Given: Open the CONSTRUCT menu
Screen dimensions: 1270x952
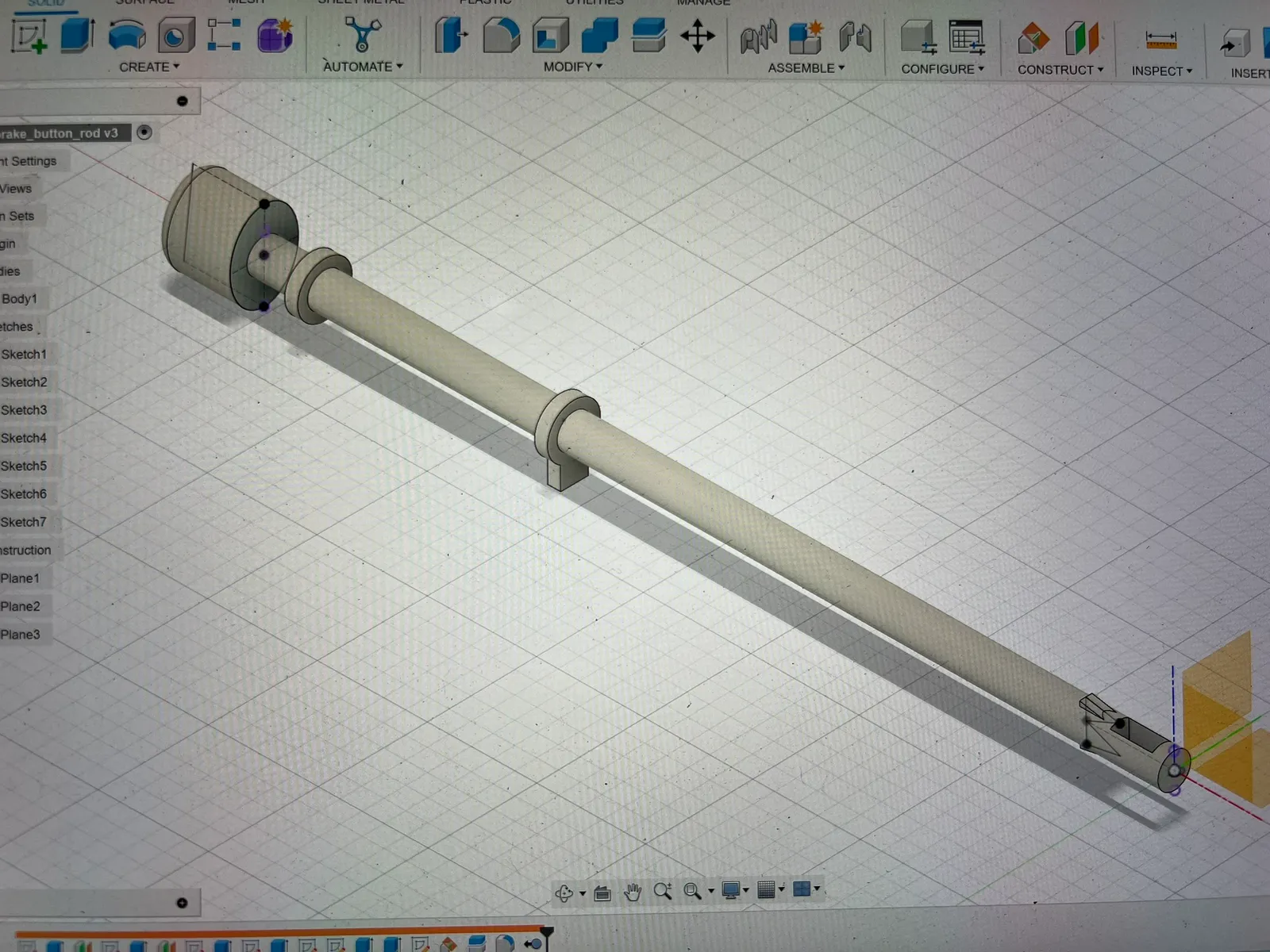Looking at the screenshot, I should click(x=1060, y=70).
